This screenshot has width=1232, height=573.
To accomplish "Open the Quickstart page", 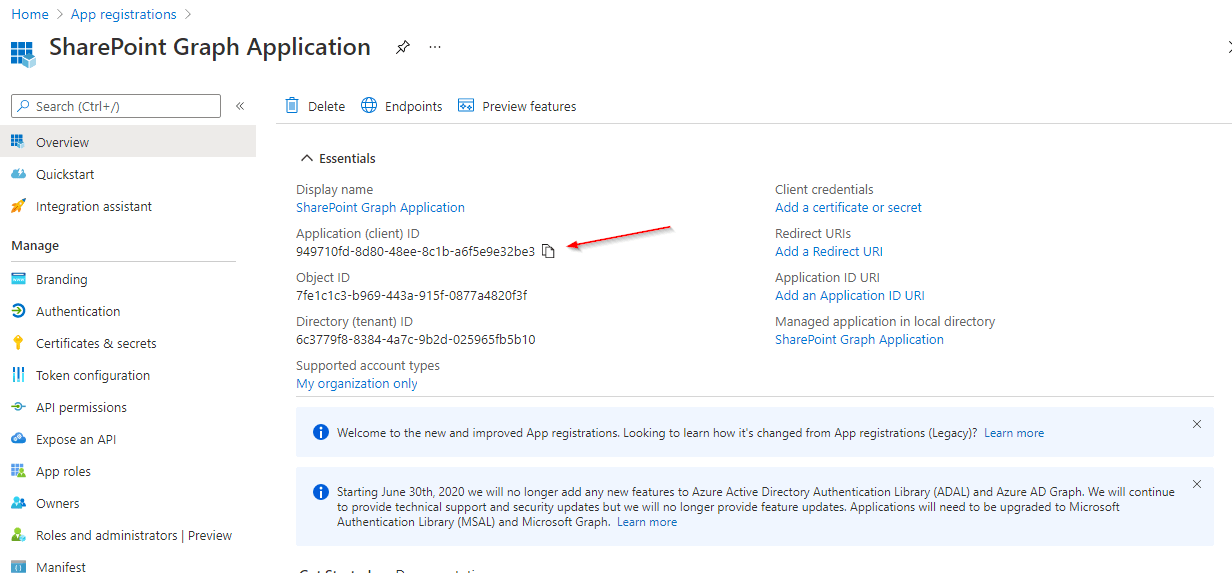I will click(65, 174).
